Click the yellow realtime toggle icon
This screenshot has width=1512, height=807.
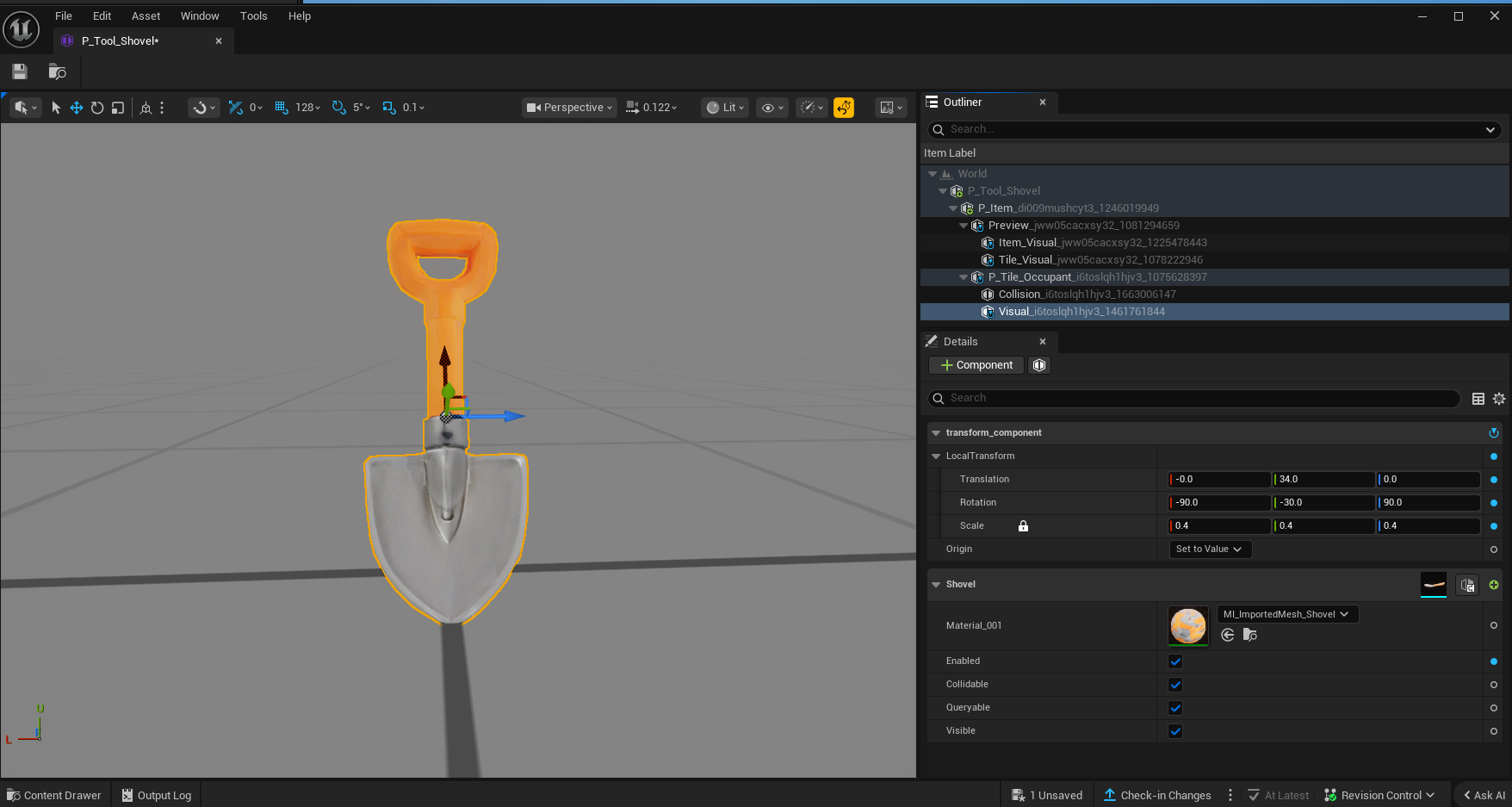pos(844,108)
